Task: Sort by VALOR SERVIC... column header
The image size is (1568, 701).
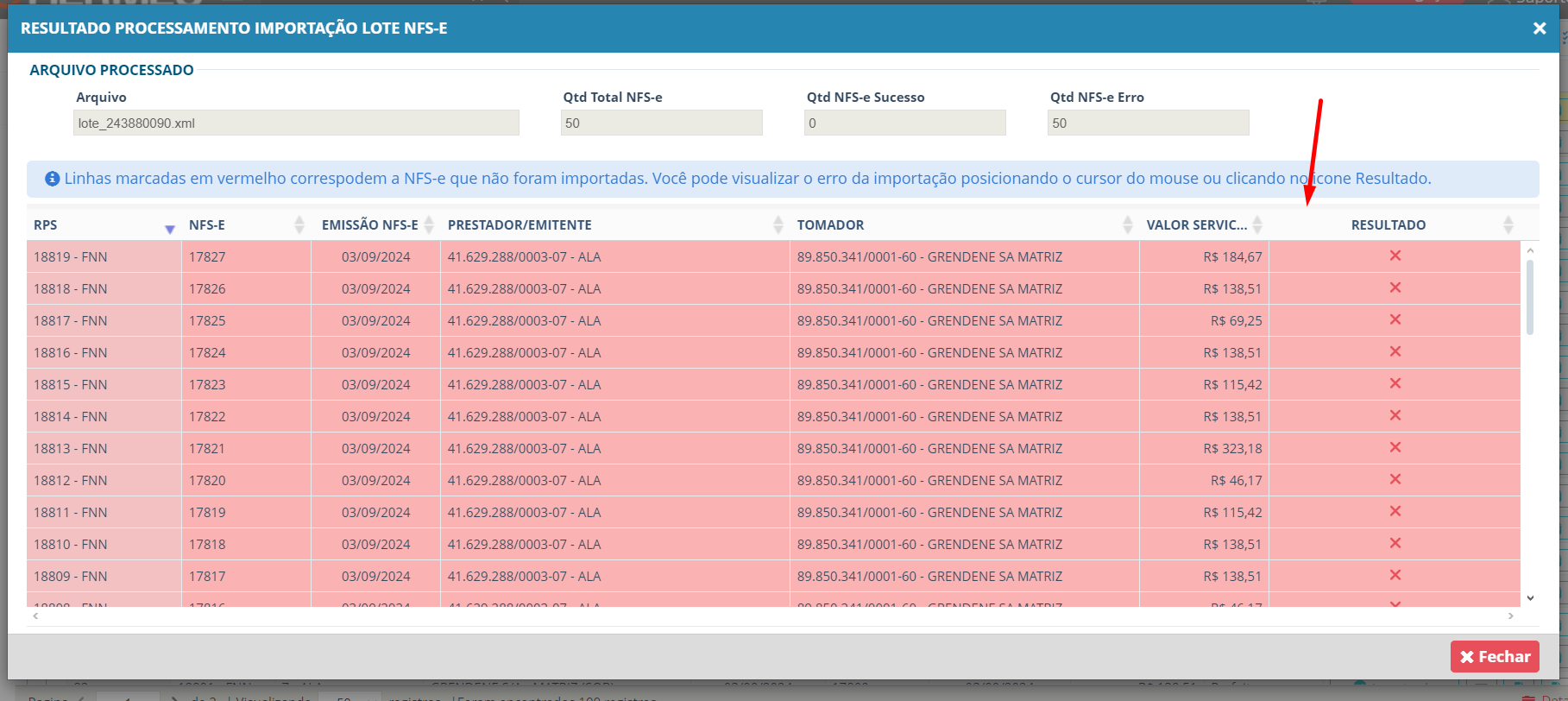Action: [x=1204, y=224]
